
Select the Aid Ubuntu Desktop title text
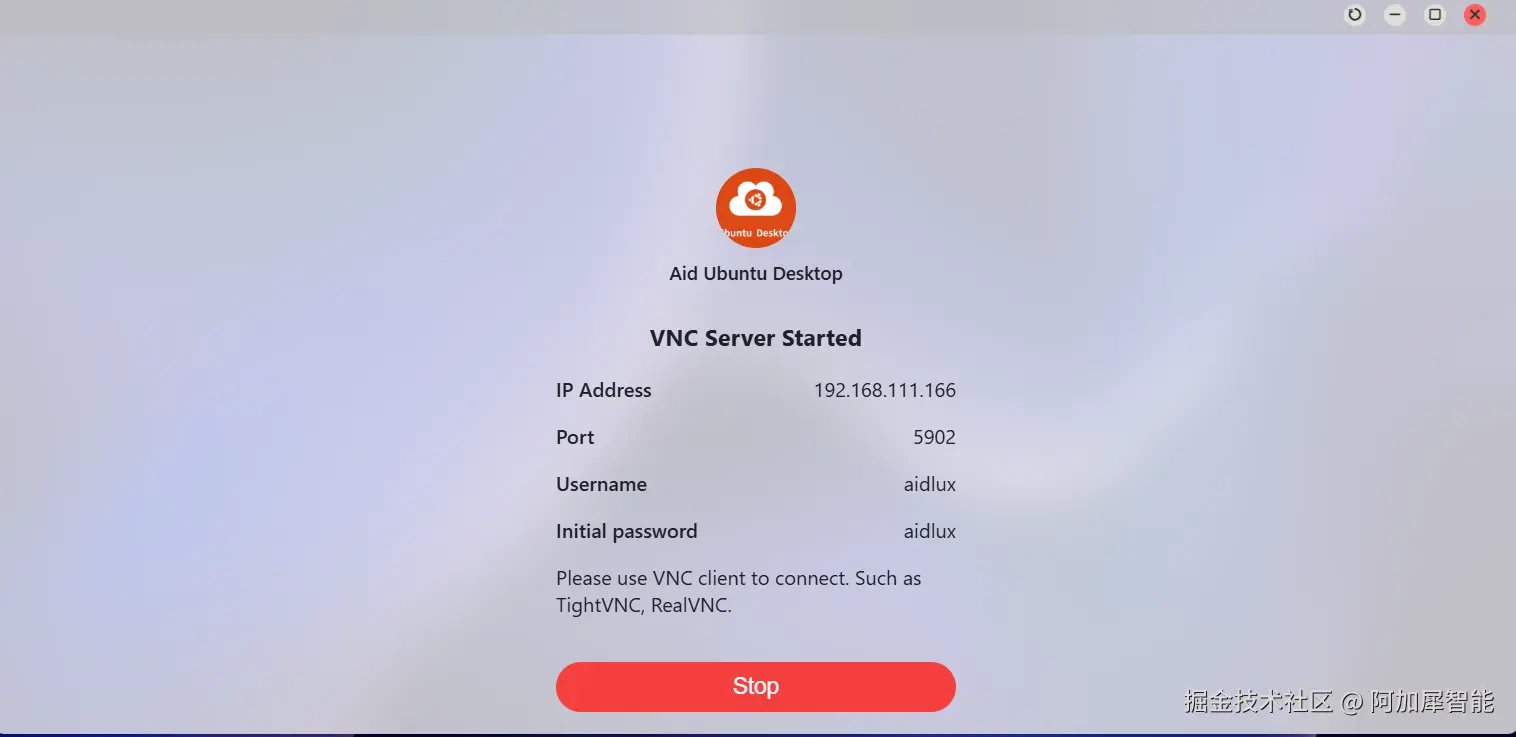coord(756,274)
